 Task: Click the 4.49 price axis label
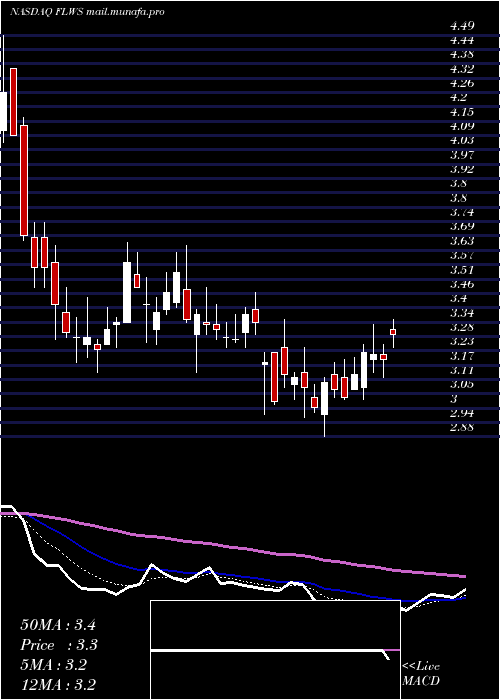pyautogui.click(x=462, y=26)
